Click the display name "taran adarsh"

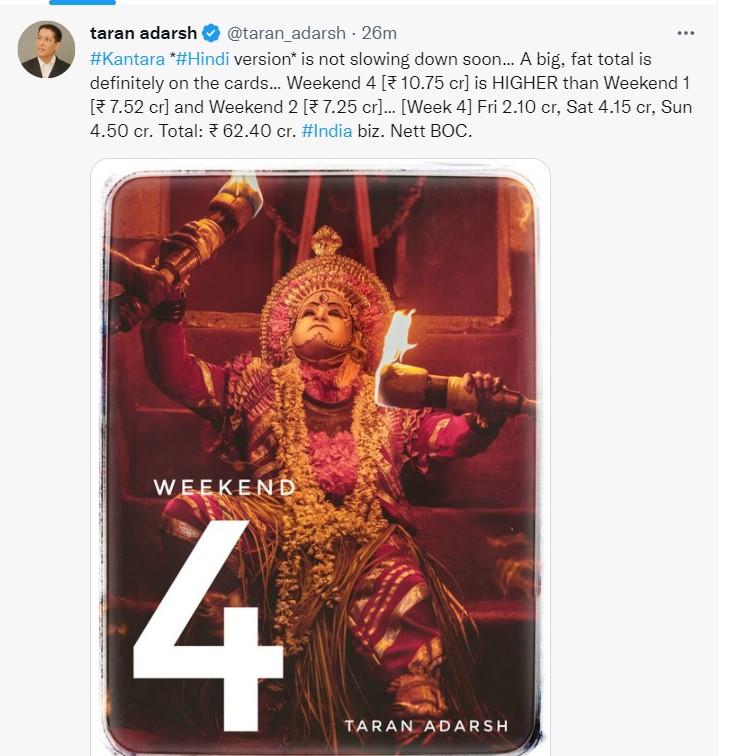pyautogui.click(x=143, y=33)
